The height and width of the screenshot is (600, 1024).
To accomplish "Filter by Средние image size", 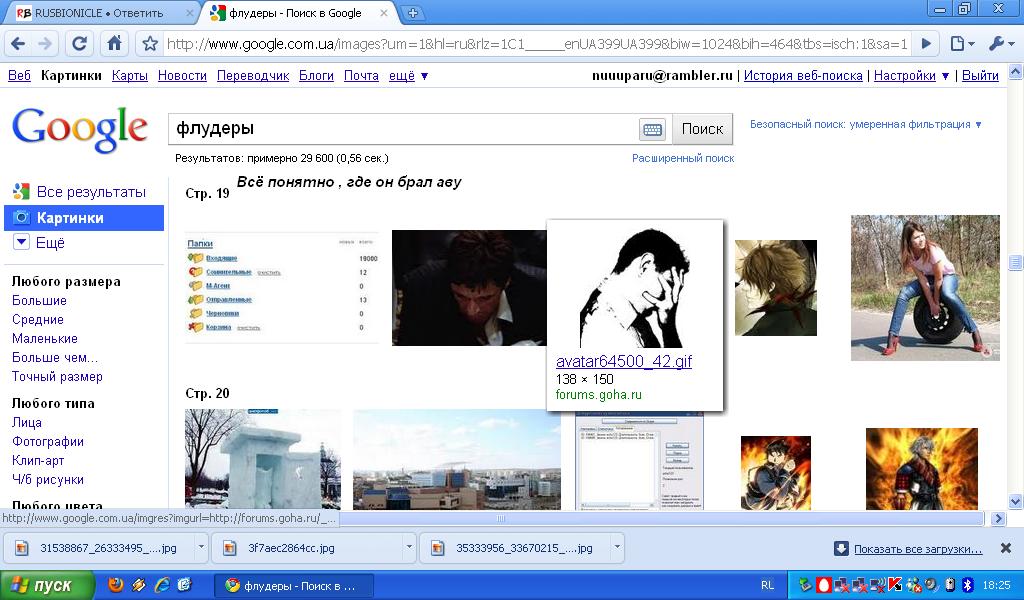I will (38, 319).
